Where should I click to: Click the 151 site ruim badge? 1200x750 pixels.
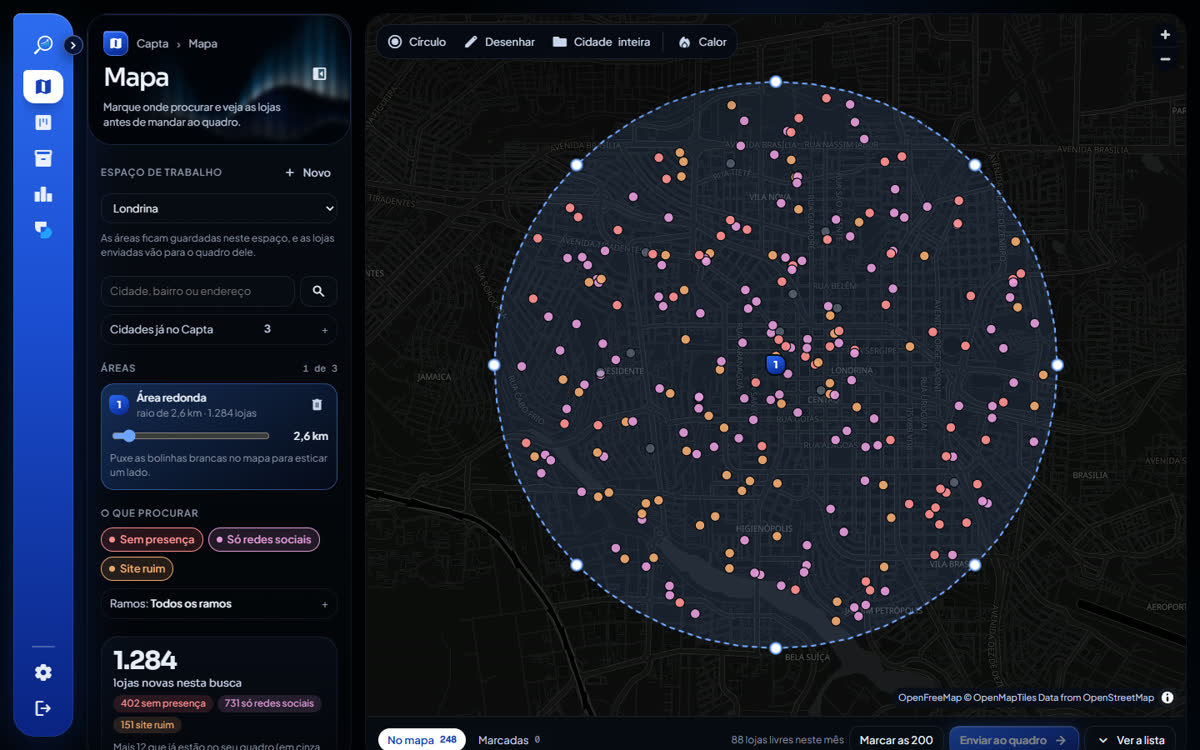(x=147, y=725)
